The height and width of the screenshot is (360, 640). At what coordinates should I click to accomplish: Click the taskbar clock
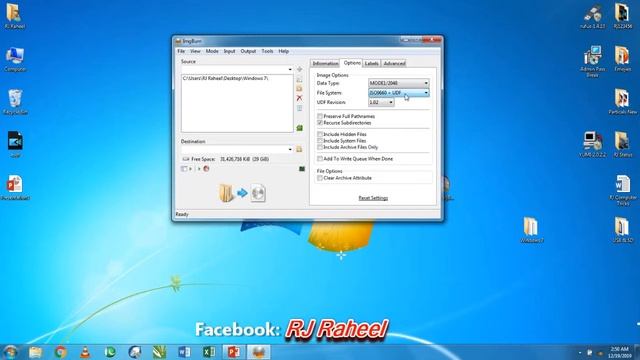620,352
